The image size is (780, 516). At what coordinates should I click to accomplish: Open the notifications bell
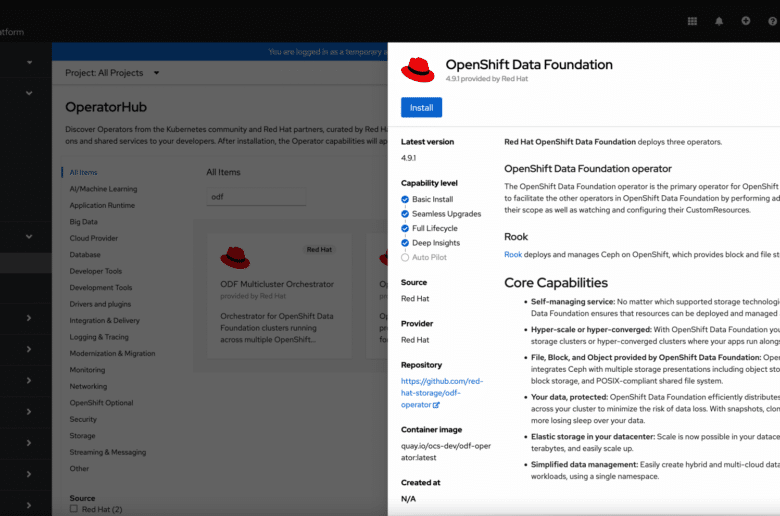(x=719, y=21)
